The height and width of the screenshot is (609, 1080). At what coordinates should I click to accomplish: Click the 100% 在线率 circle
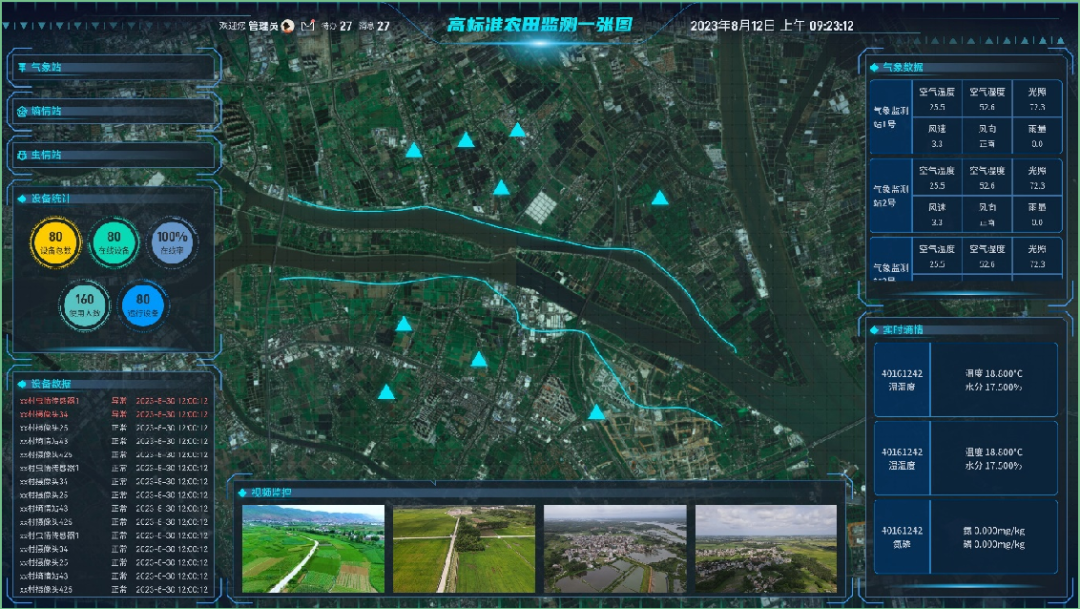172,242
